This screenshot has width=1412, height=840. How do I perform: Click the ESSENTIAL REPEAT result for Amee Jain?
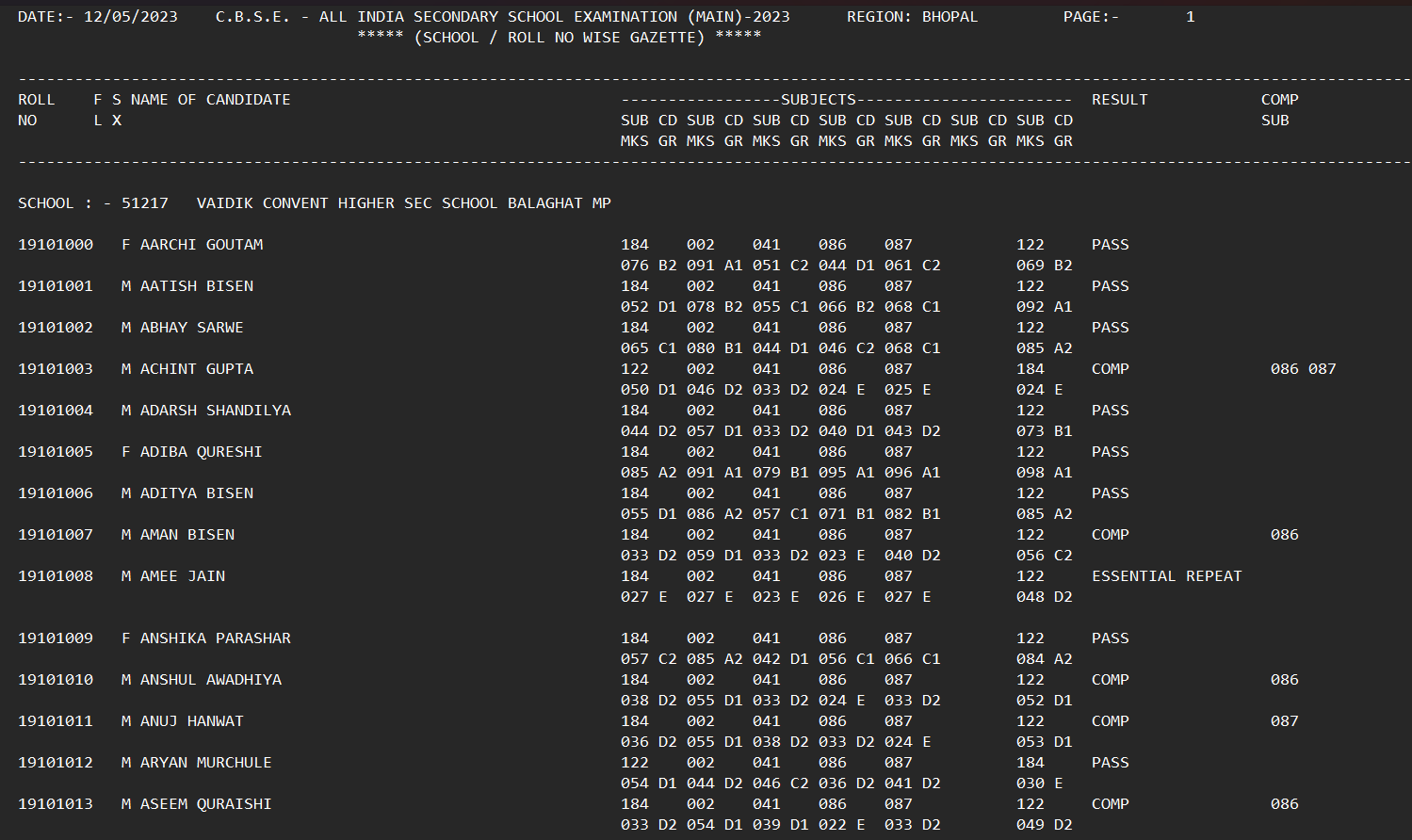pos(1166,576)
